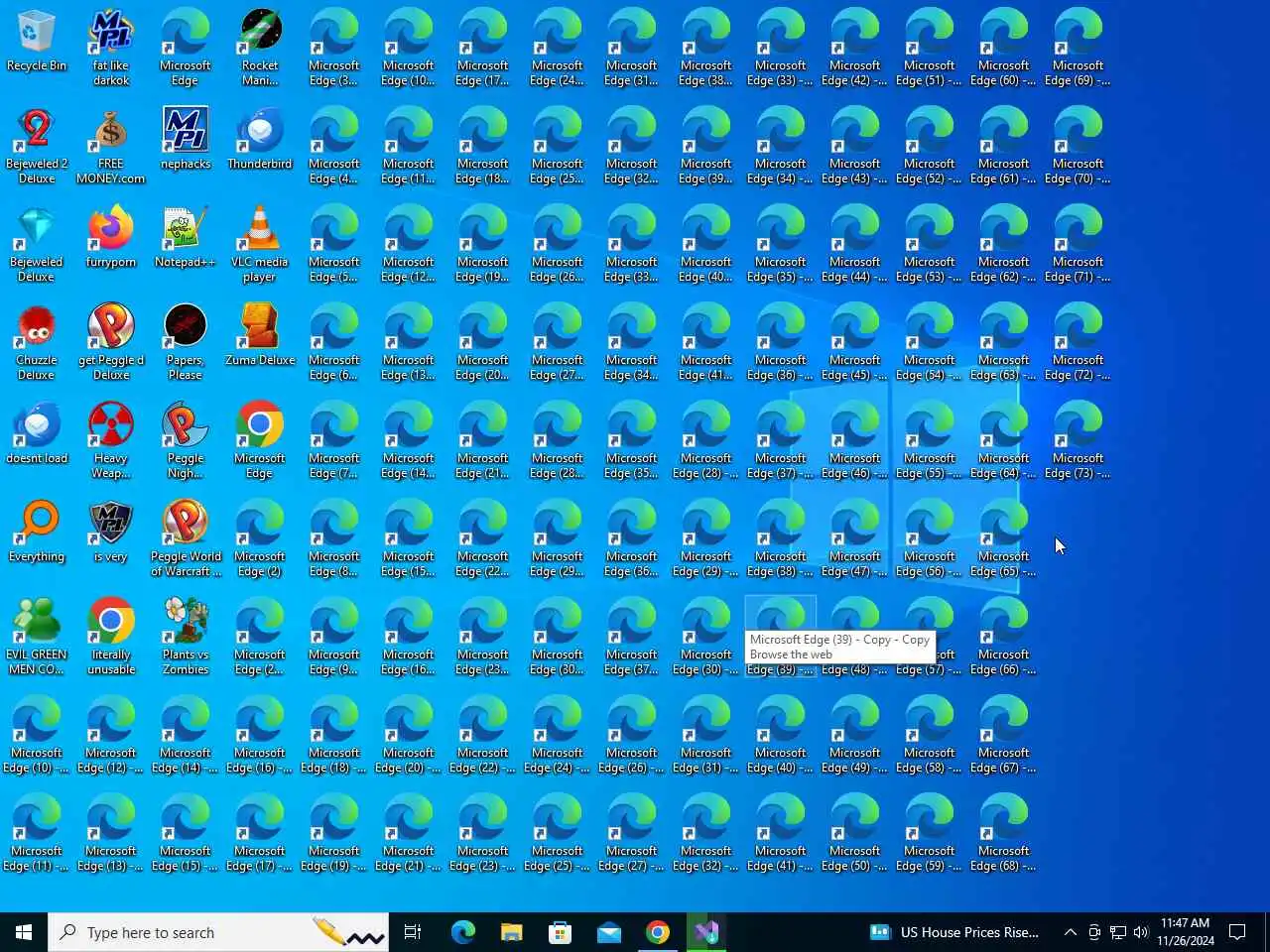The height and width of the screenshot is (952, 1270).
Task: Select the Chuzzle Deluxe desktop icon
Action: point(37,342)
